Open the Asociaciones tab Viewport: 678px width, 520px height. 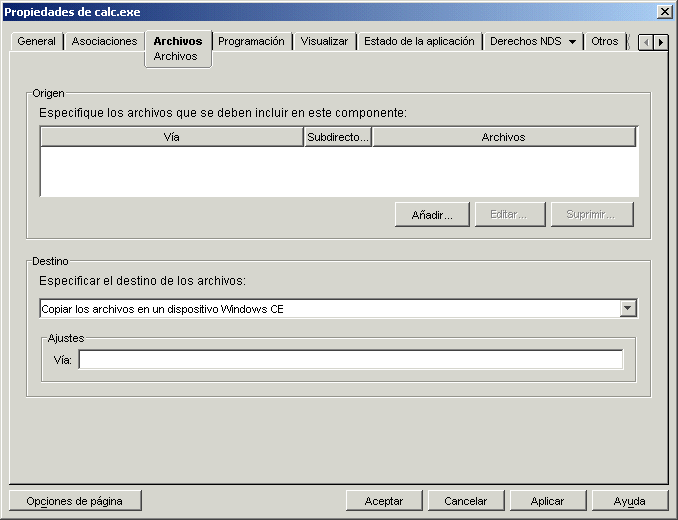point(104,41)
